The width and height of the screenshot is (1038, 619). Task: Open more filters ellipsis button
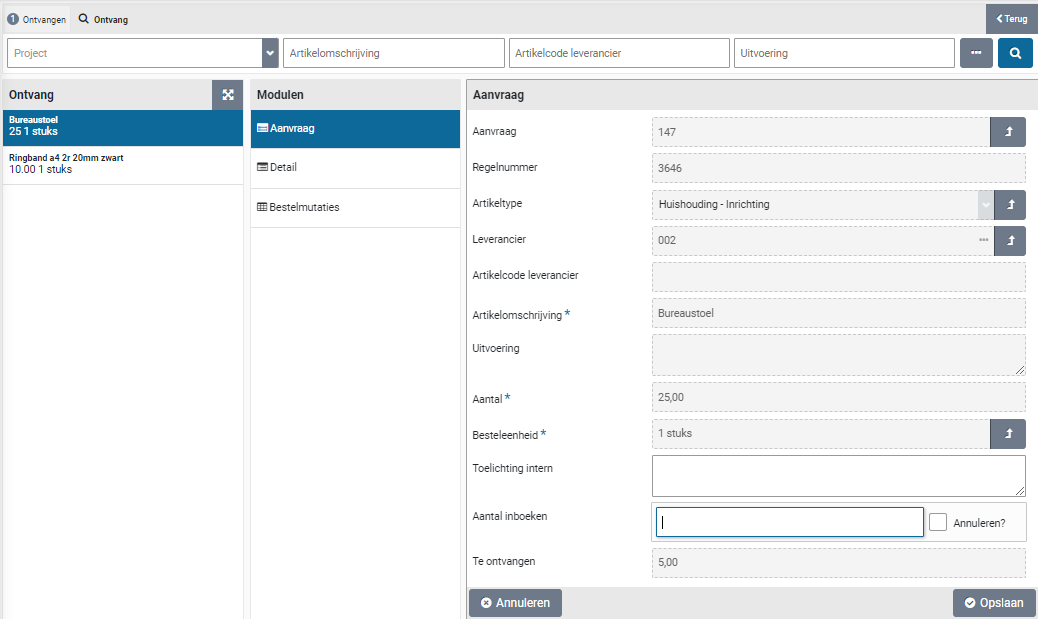click(x=976, y=53)
